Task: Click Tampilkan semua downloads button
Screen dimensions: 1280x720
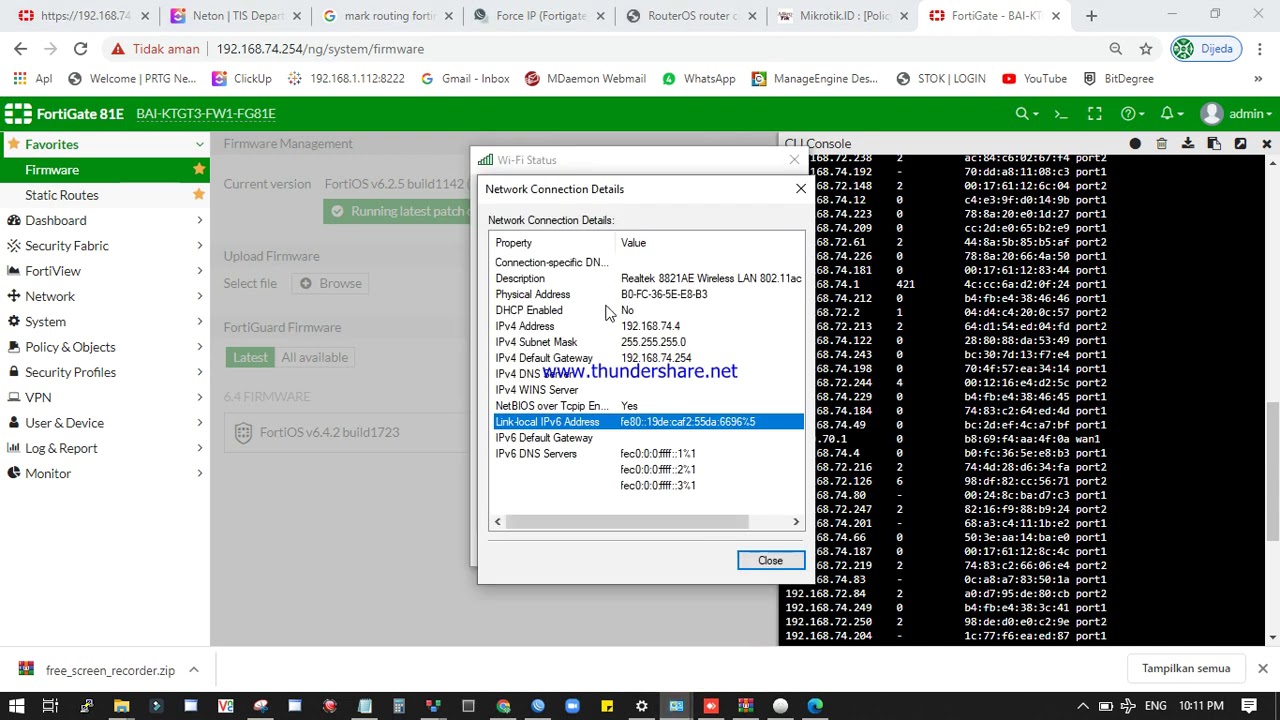Action: (x=1186, y=668)
